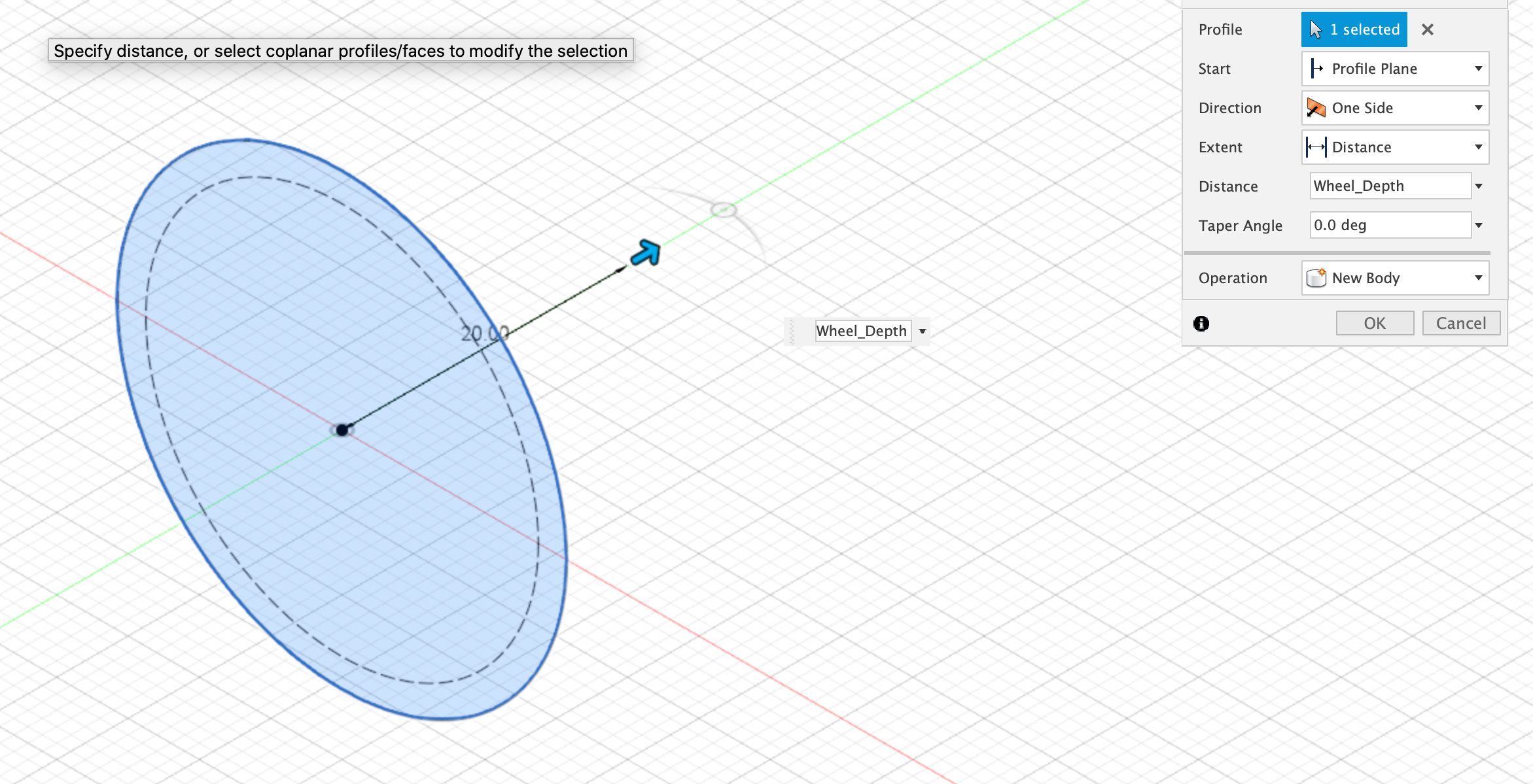Image resolution: width=1533 pixels, height=784 pixels.
Task: Click the Taper Angle label text
Action: coord(1241,226)
